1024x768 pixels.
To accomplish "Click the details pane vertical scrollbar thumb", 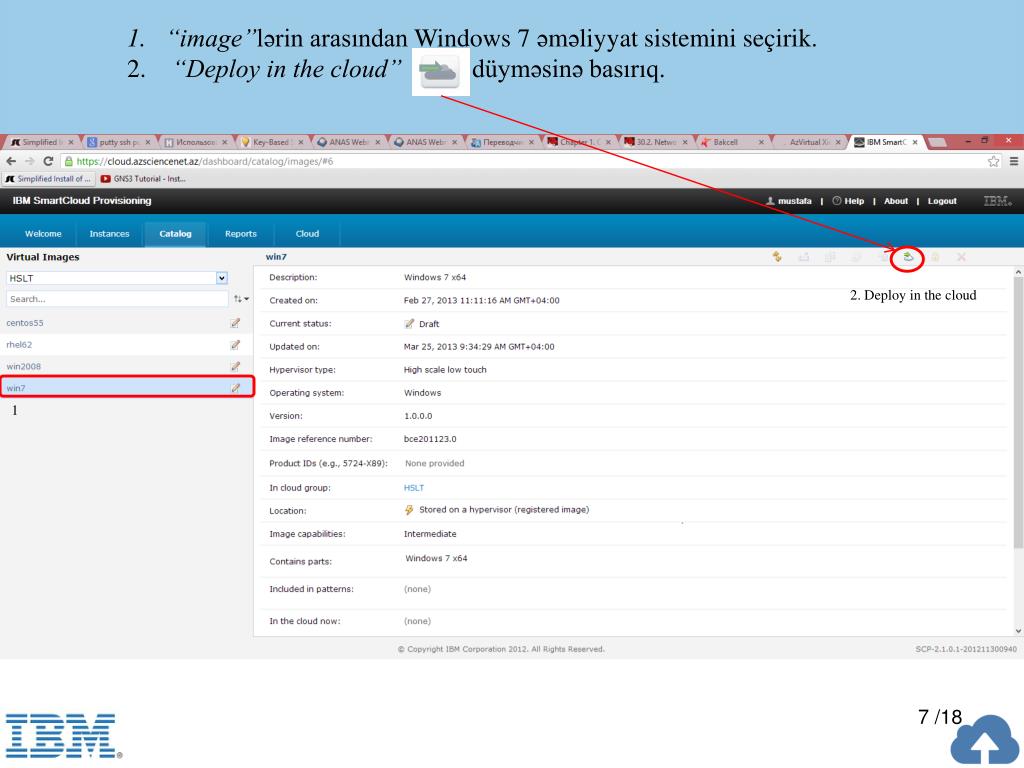I will tap(1018, 413).
